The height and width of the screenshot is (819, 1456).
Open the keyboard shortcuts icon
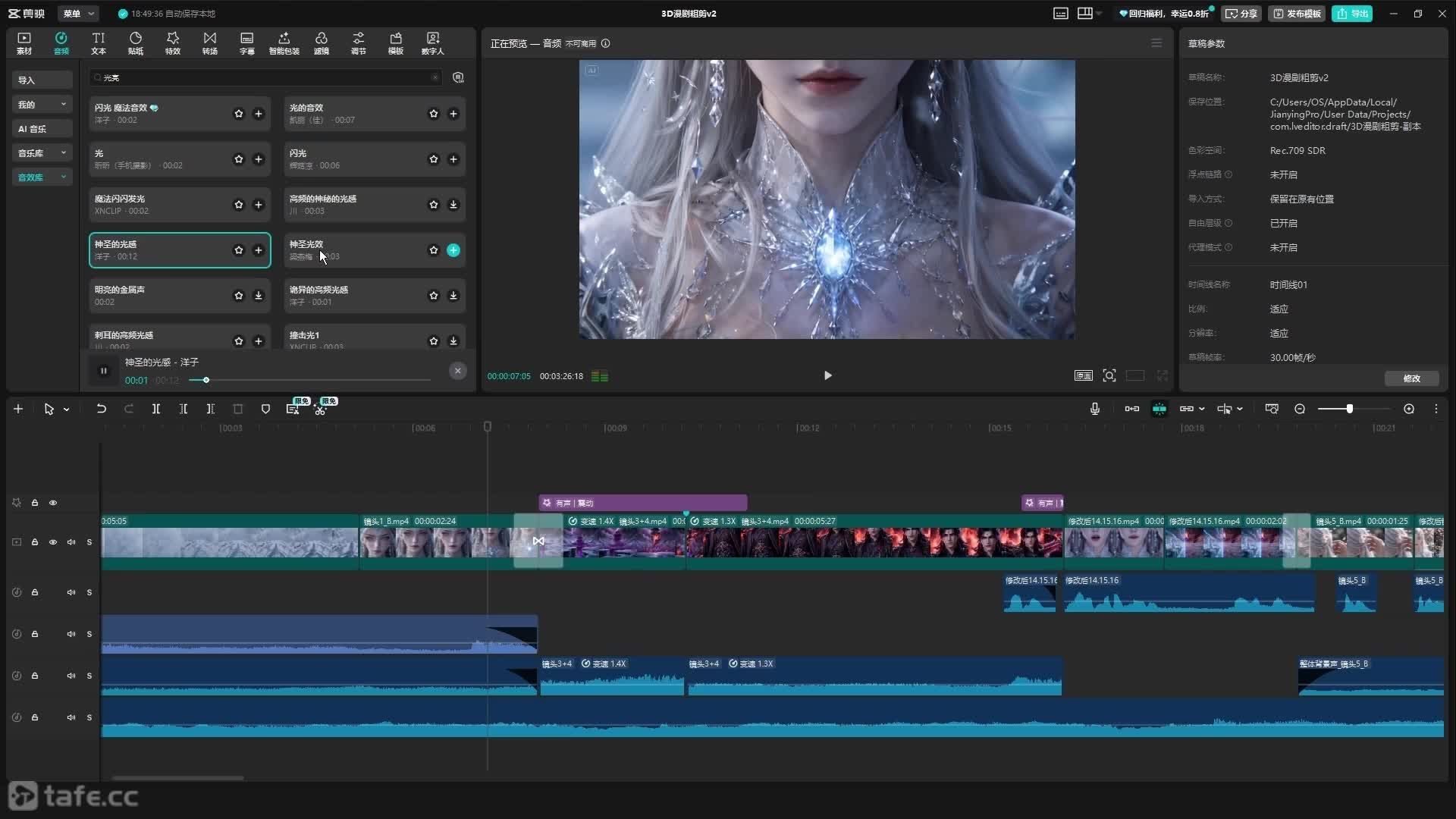click(1061, 14)
